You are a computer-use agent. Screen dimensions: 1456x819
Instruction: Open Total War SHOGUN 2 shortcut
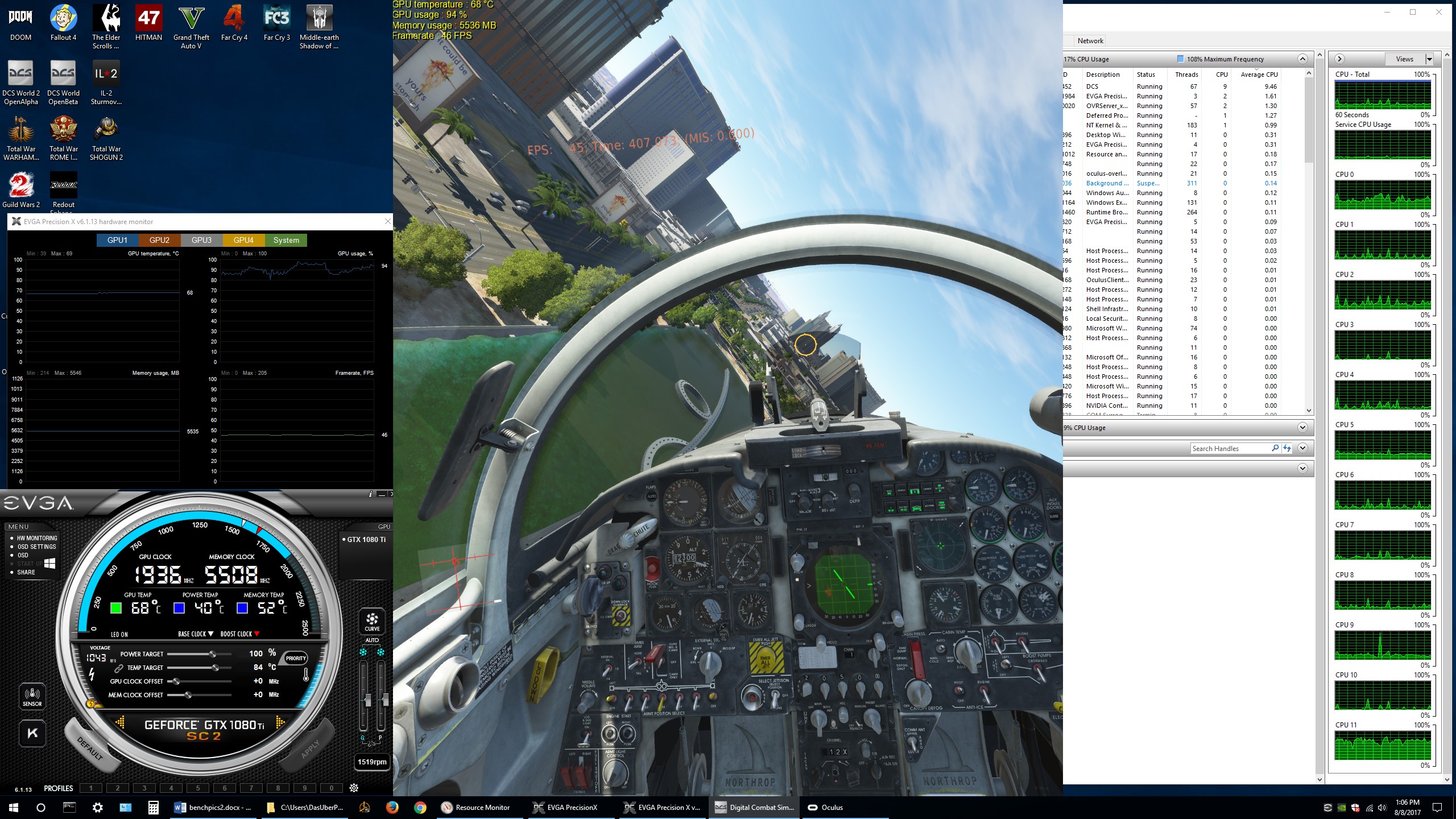[106, 139]
